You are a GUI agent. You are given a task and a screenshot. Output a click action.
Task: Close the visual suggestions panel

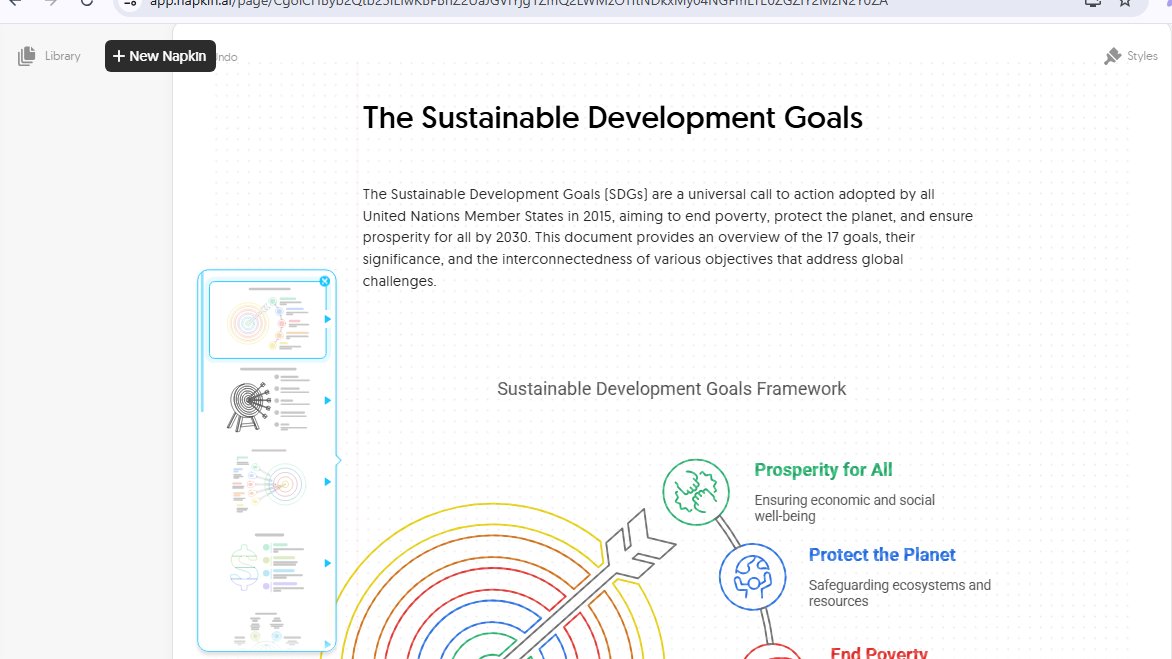pos(324,281)
